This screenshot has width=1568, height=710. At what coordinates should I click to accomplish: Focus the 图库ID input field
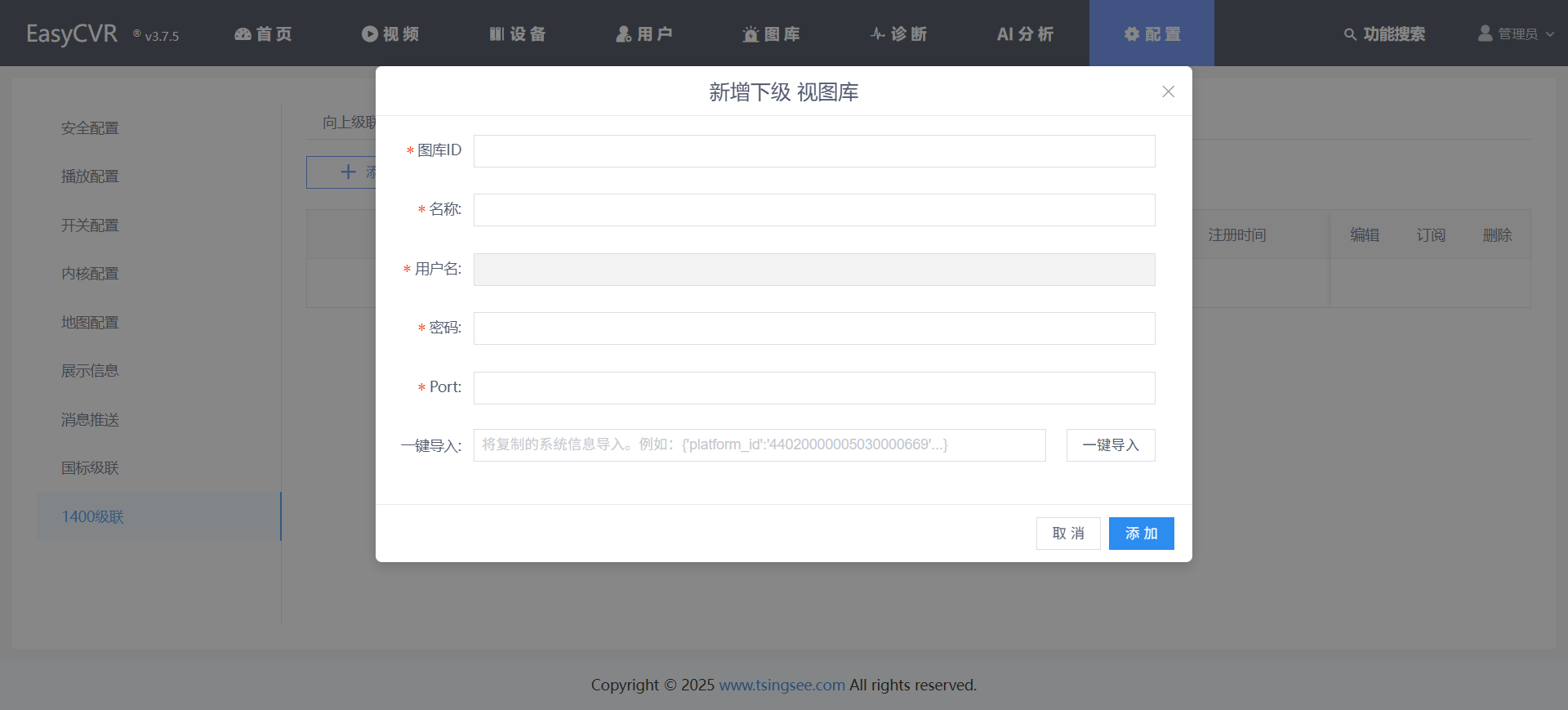click(x=814, y=151)
